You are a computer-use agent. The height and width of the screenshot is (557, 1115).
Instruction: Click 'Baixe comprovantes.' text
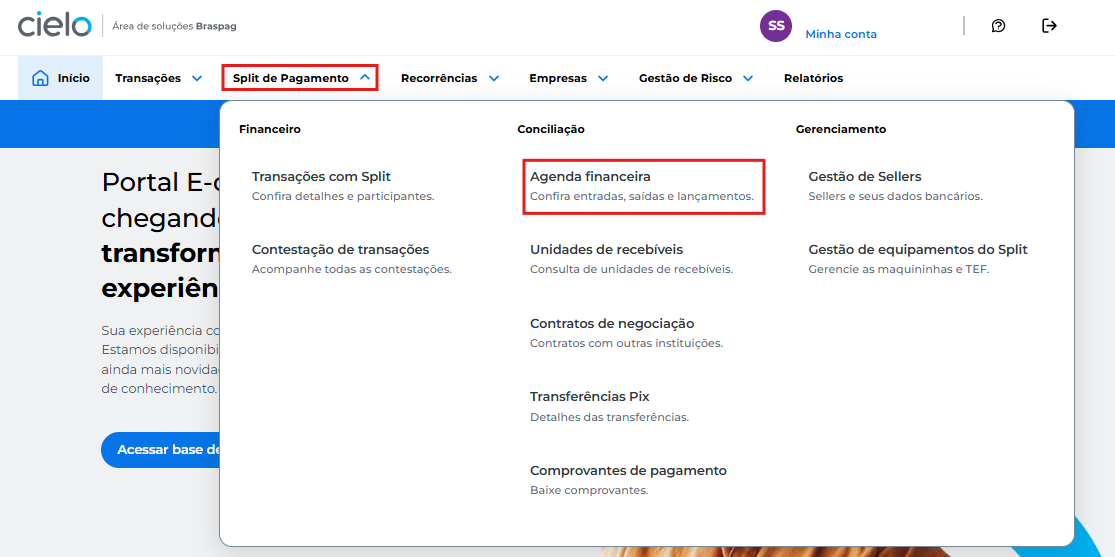click(x=589, y=491)
